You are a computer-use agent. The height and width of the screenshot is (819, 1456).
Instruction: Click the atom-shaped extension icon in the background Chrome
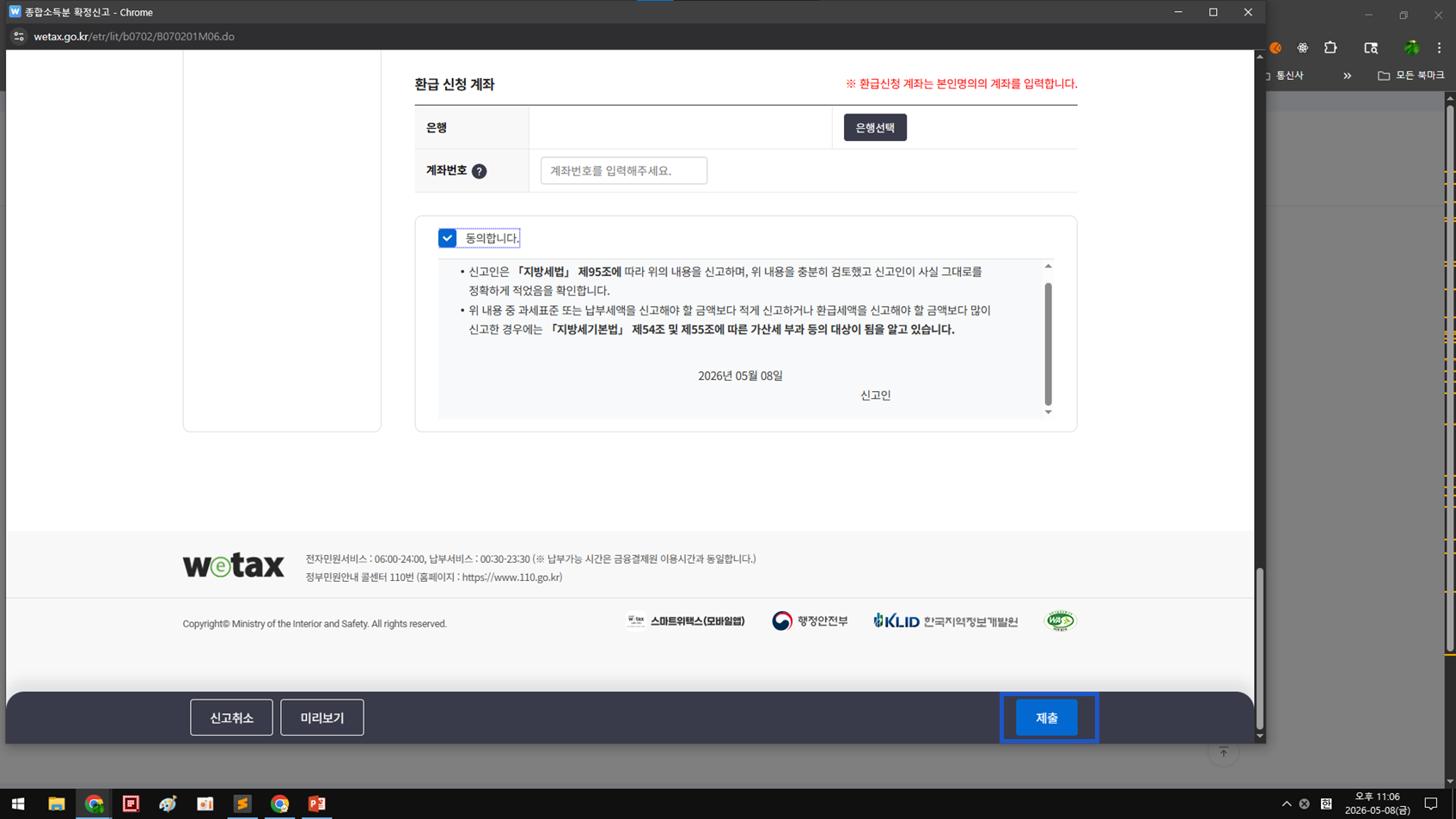pos(1303,48)
